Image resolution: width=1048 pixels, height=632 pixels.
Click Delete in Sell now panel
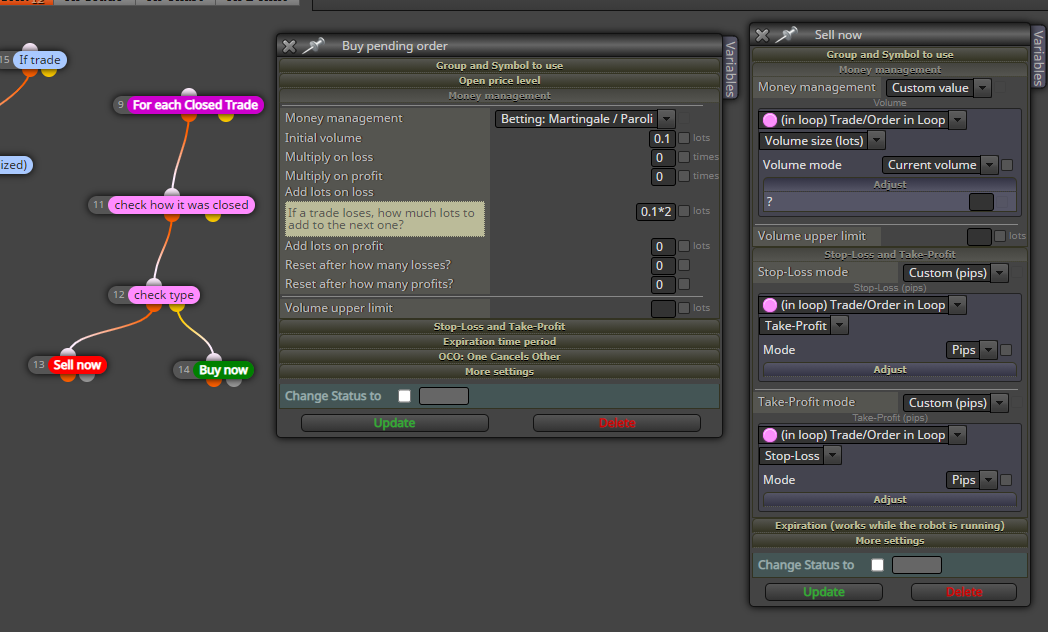(964, 592)
